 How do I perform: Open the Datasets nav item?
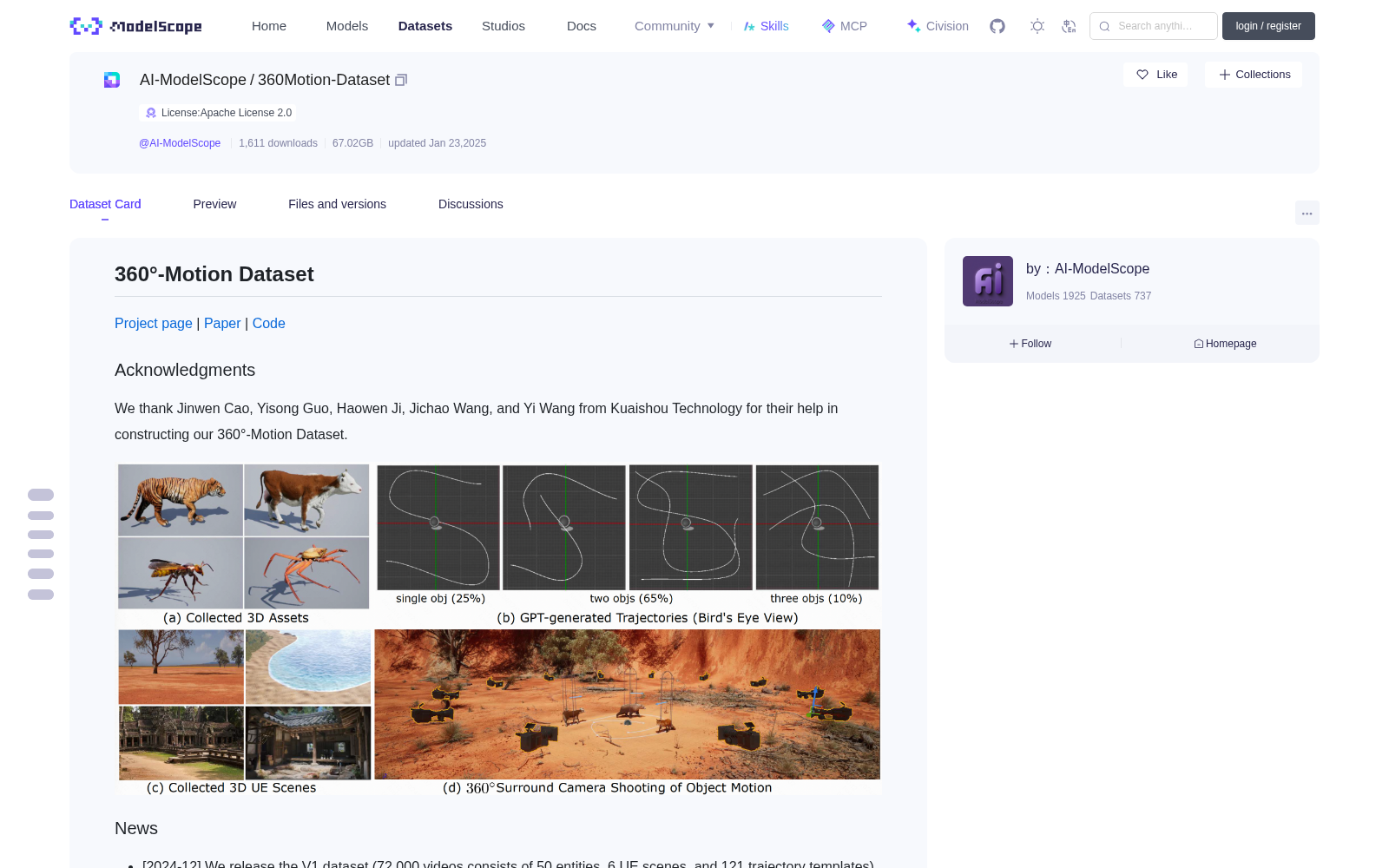425,26
